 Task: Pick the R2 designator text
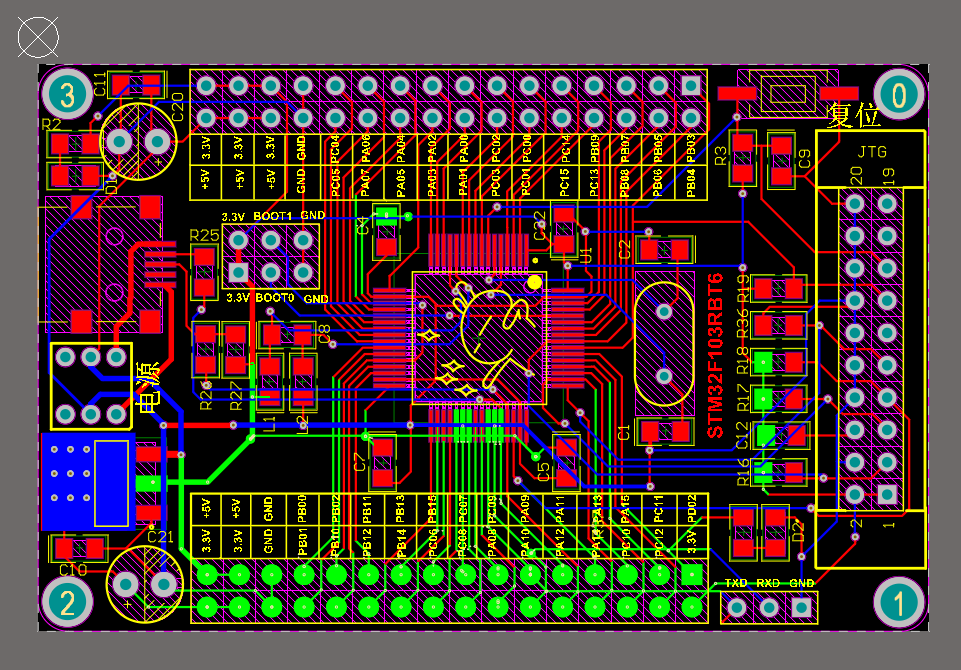coord(51,125)
